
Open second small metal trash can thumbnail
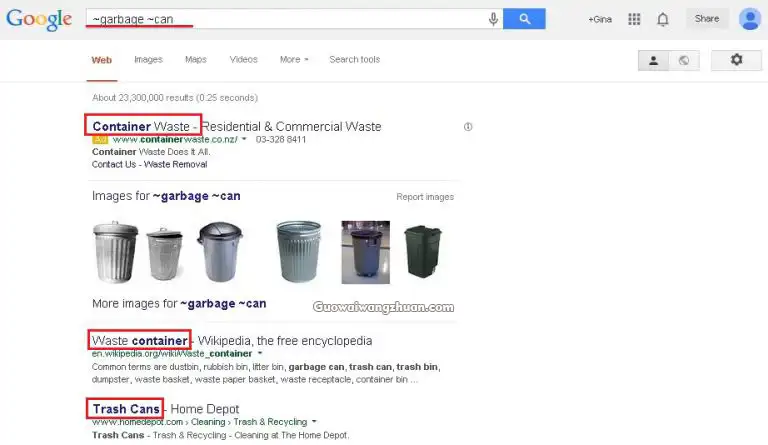pyautogui.click(x=165, y=254)
